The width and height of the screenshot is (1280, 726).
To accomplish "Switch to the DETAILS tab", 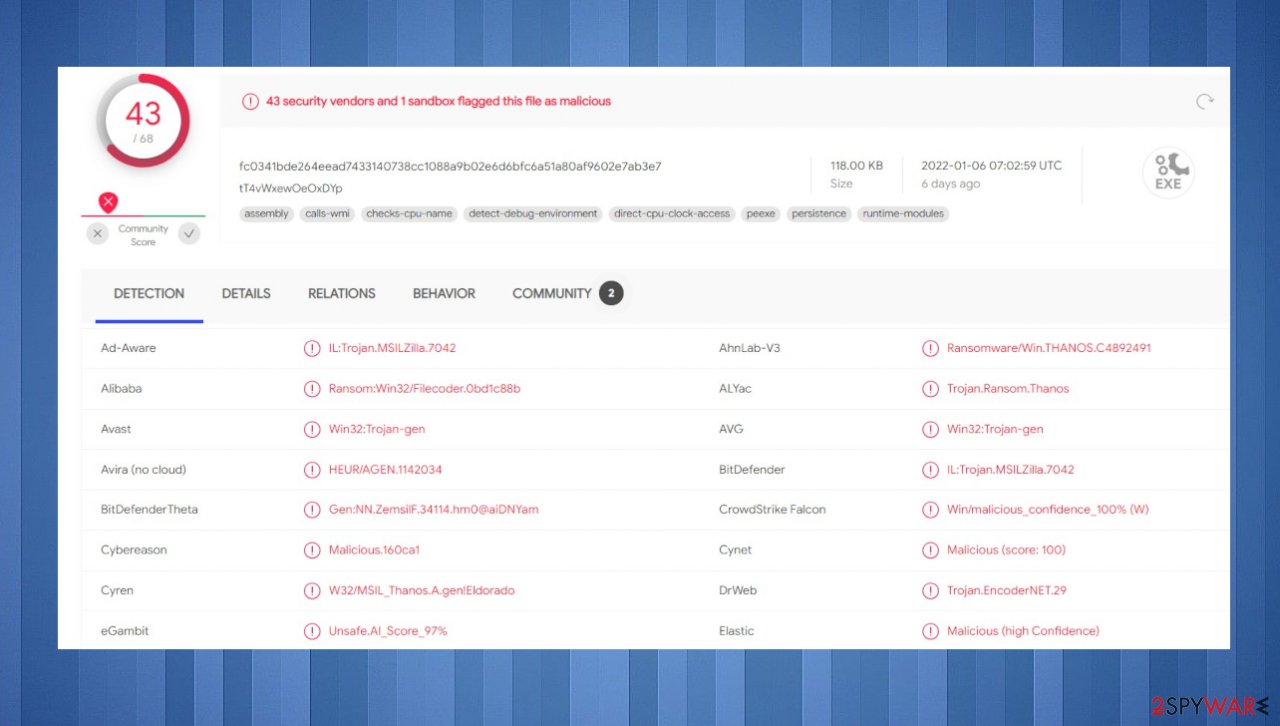I will 246,294.
